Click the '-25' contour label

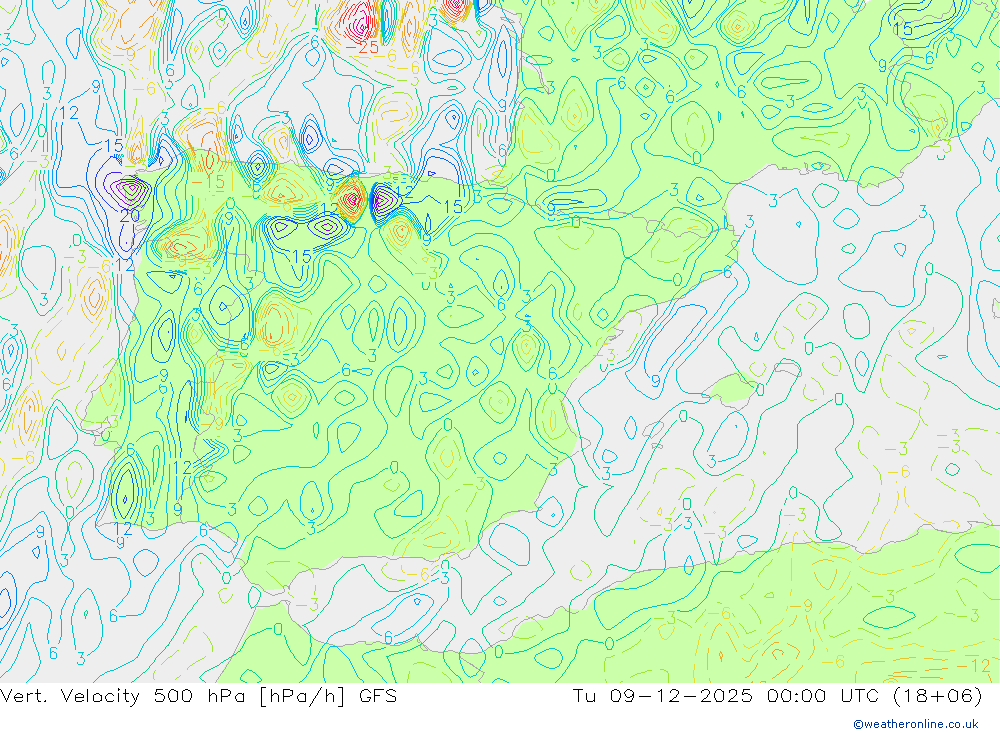pos(362,47)
